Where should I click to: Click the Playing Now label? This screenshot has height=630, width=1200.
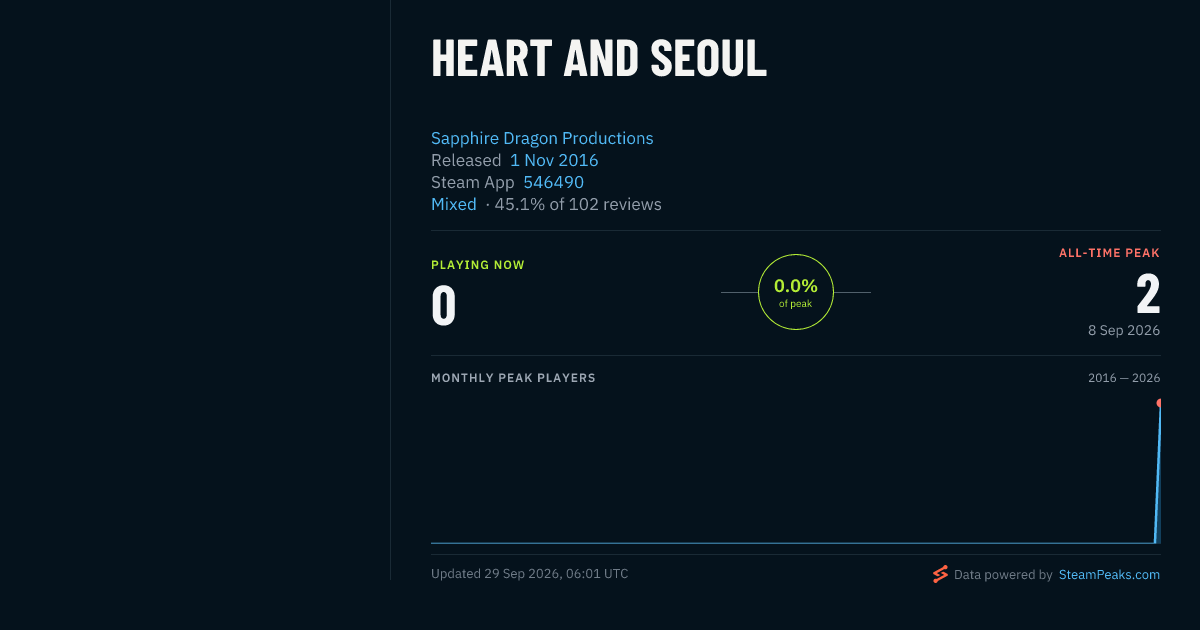[478, 265]
